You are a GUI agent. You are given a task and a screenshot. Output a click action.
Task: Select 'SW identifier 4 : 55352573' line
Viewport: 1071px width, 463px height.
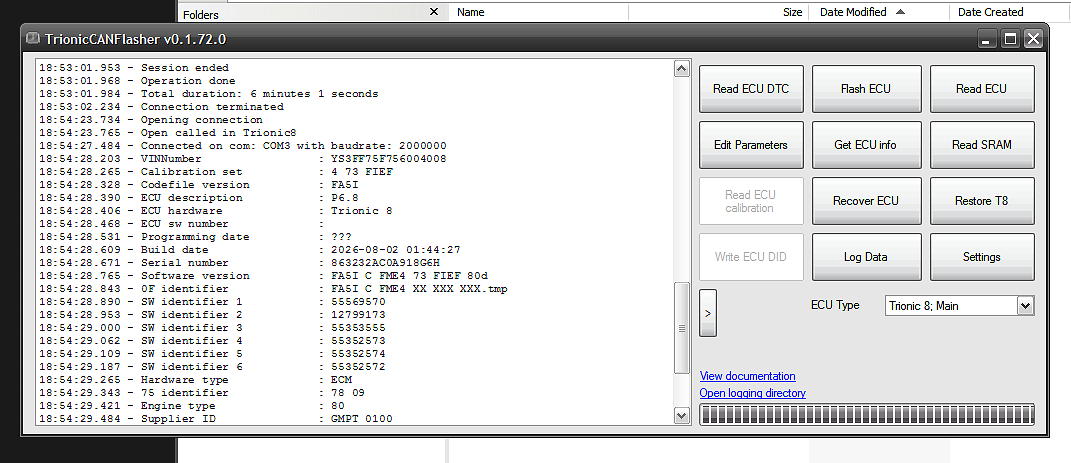(212, 341)
